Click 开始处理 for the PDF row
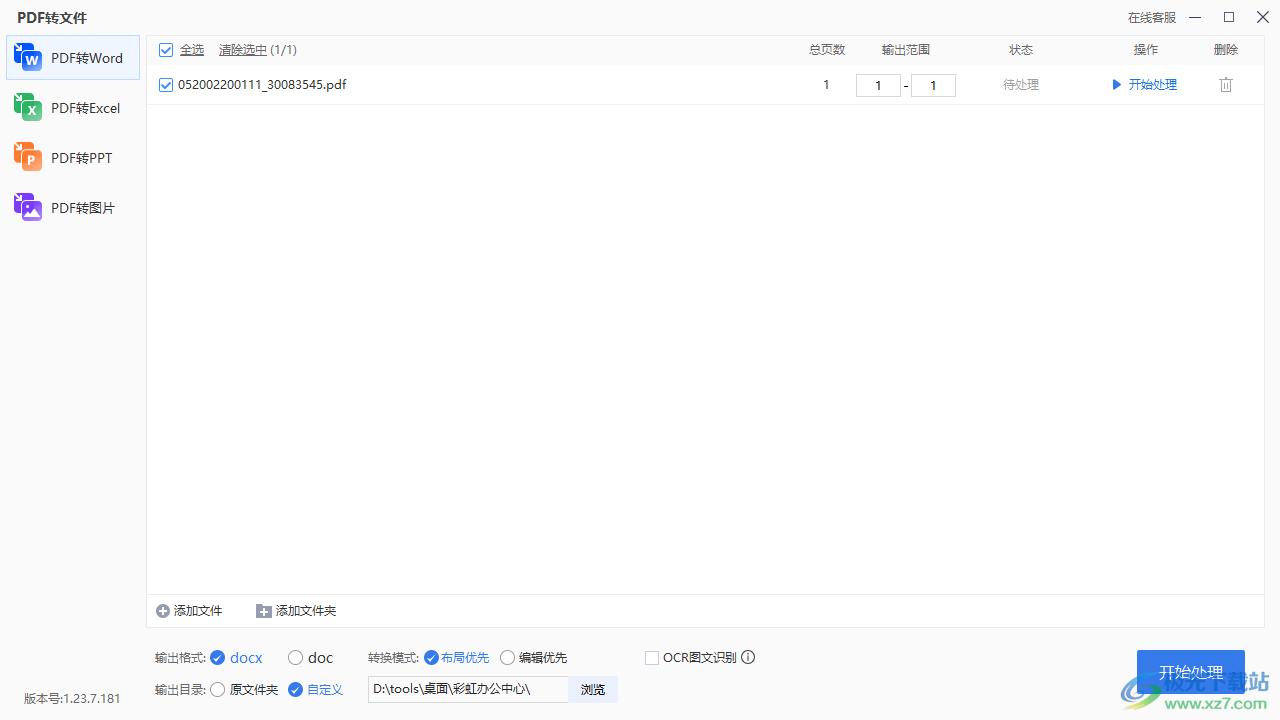 tap(1145, 85)
